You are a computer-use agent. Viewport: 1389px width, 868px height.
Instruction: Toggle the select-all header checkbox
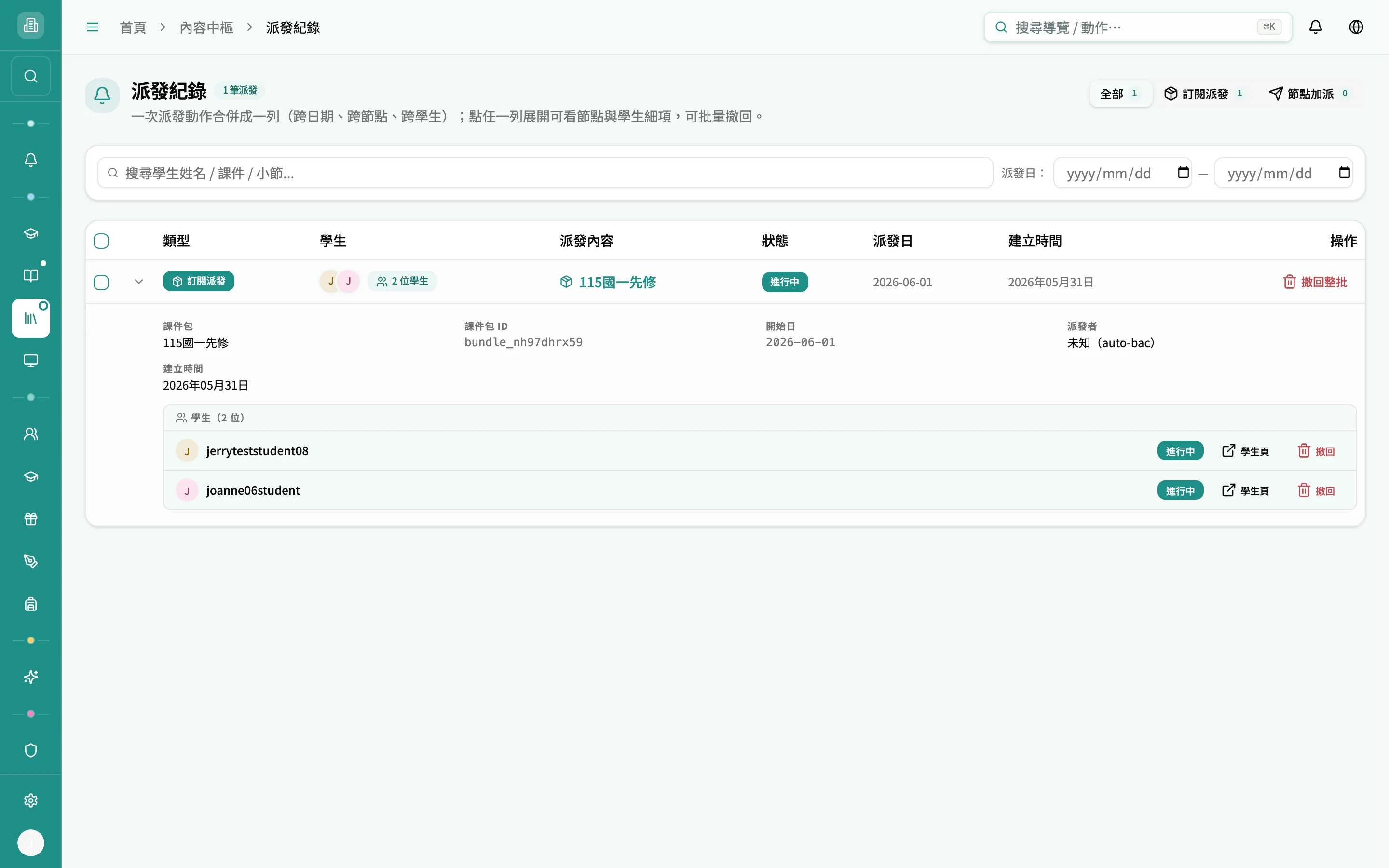click(x=102, y=241)
